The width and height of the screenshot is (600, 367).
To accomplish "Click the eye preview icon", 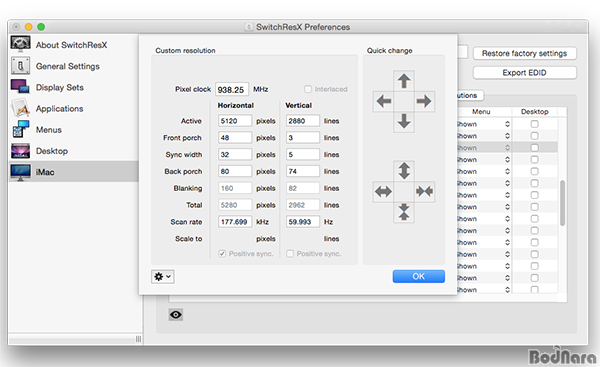I will click(x=176, y=315).
